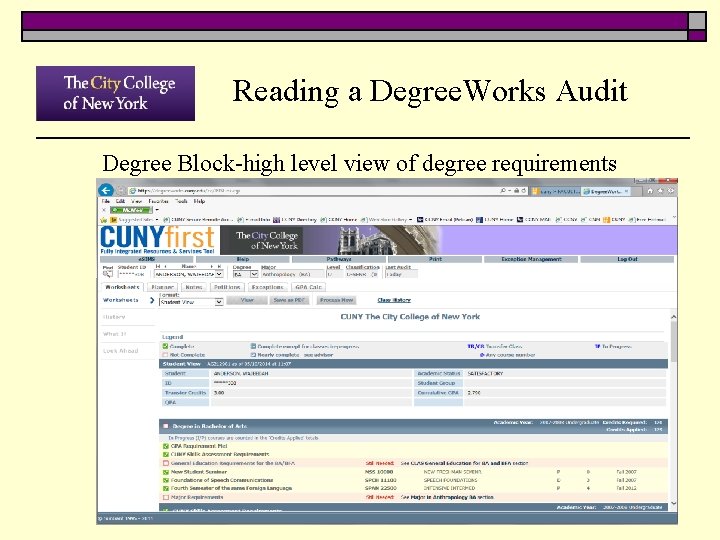Click the green Complete legend checkbox icon
This screenshot has width=720, height=540.
point(165,346)
